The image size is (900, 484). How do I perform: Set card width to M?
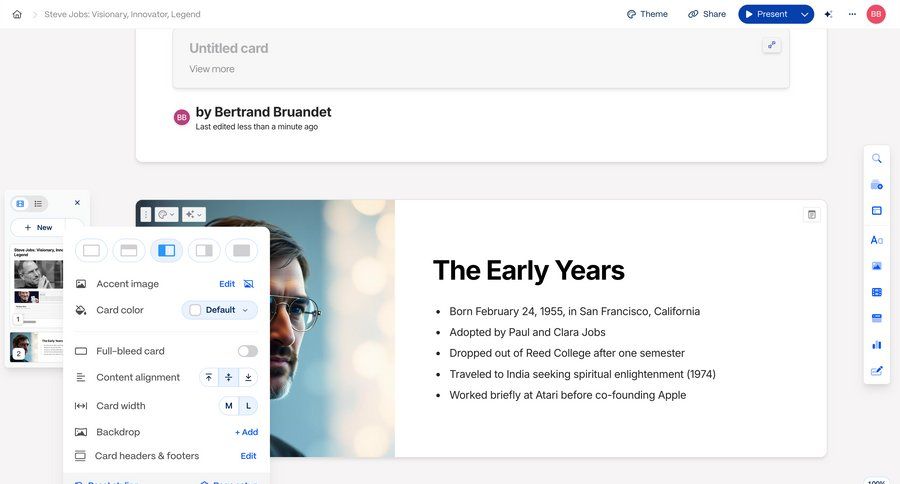[x=229, y=406]
